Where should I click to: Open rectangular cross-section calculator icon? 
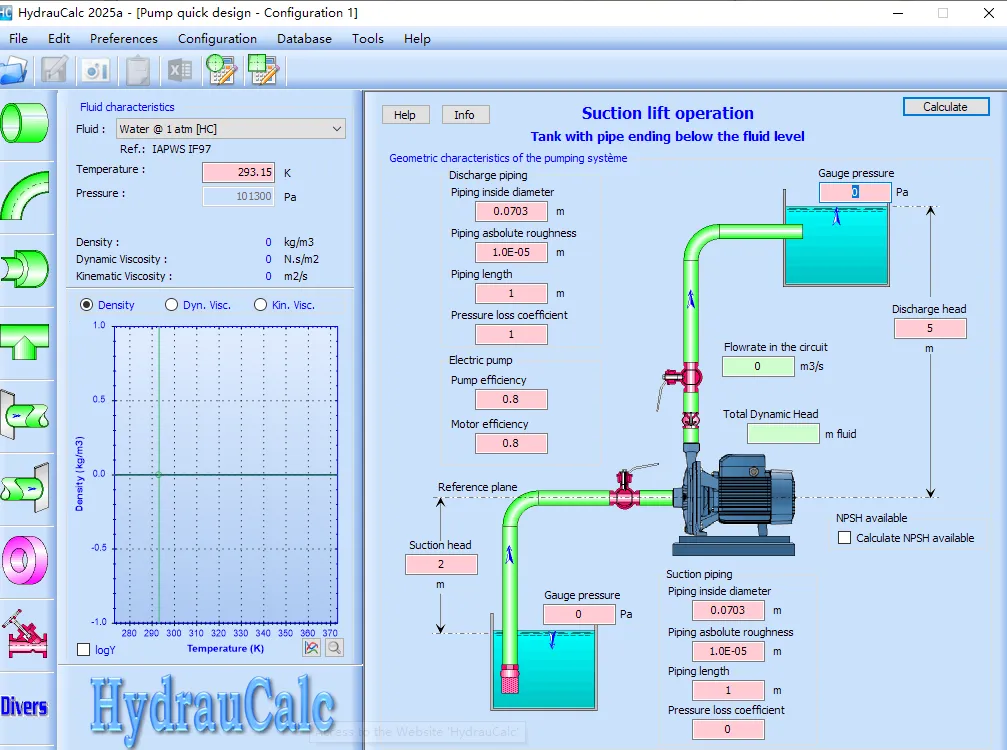pyautogui.click(x=263, y=70)
